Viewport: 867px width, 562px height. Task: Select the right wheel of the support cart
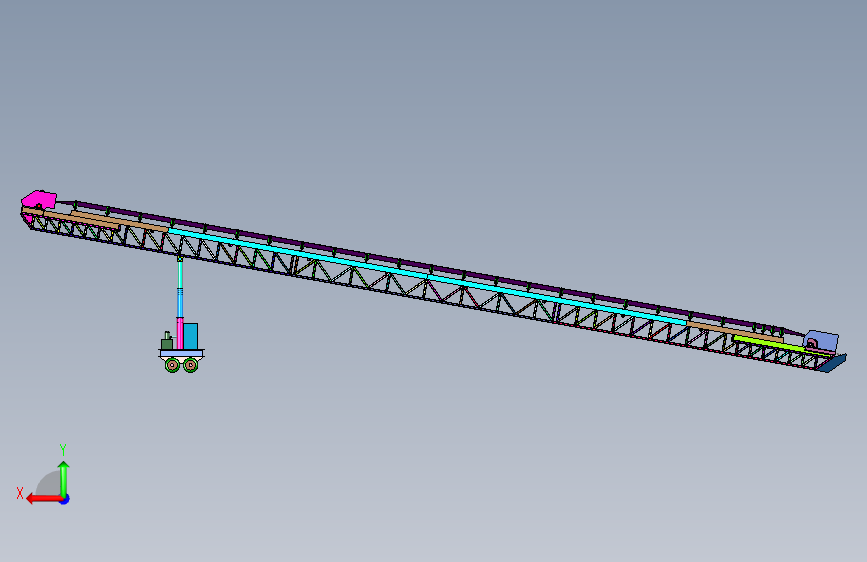tap(191, 365)
